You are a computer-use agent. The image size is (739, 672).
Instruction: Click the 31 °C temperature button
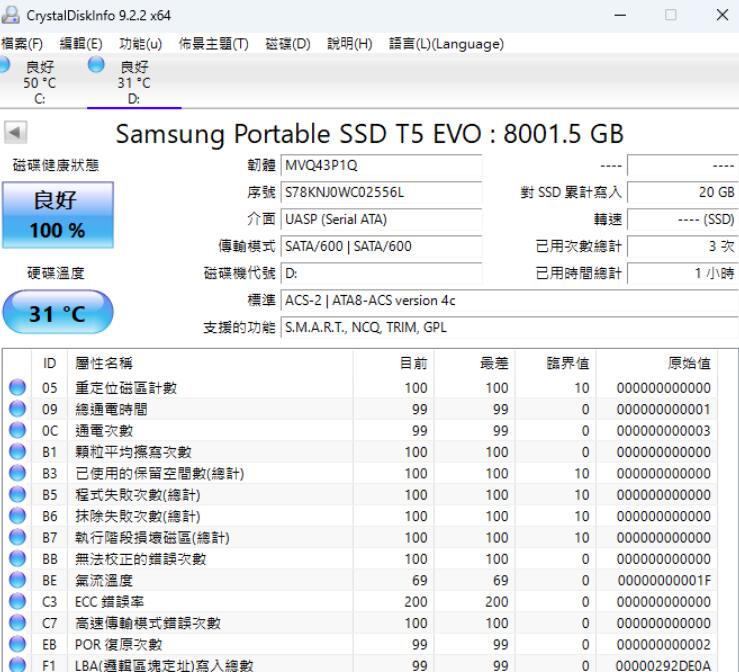(59, 314)
